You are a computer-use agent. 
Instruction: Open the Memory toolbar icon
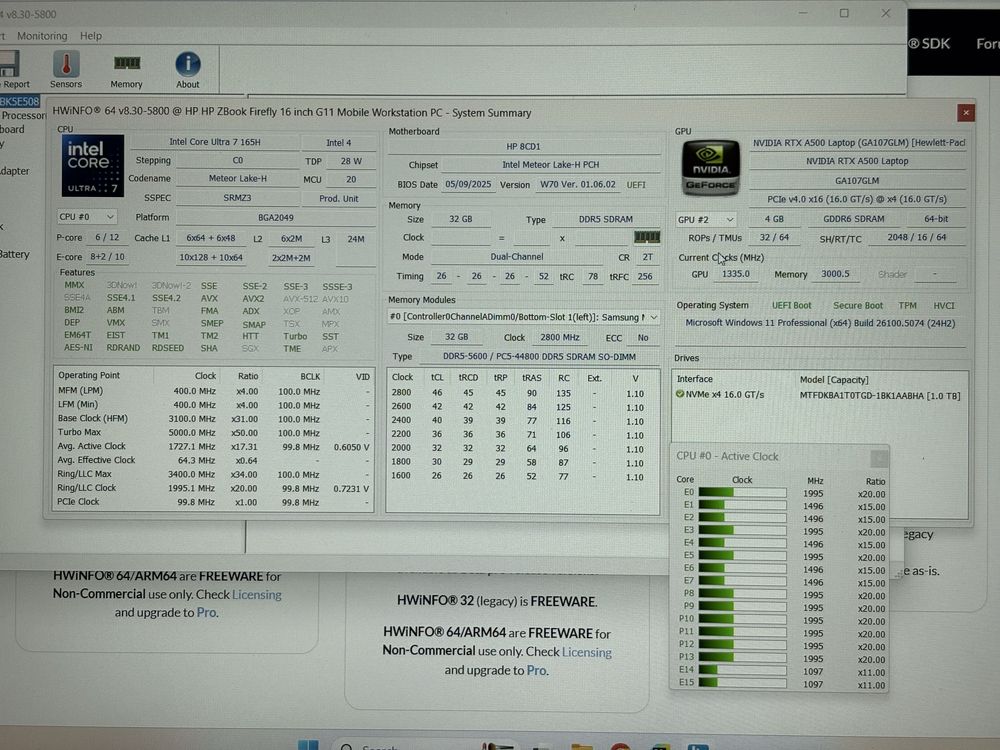(126, 70)
